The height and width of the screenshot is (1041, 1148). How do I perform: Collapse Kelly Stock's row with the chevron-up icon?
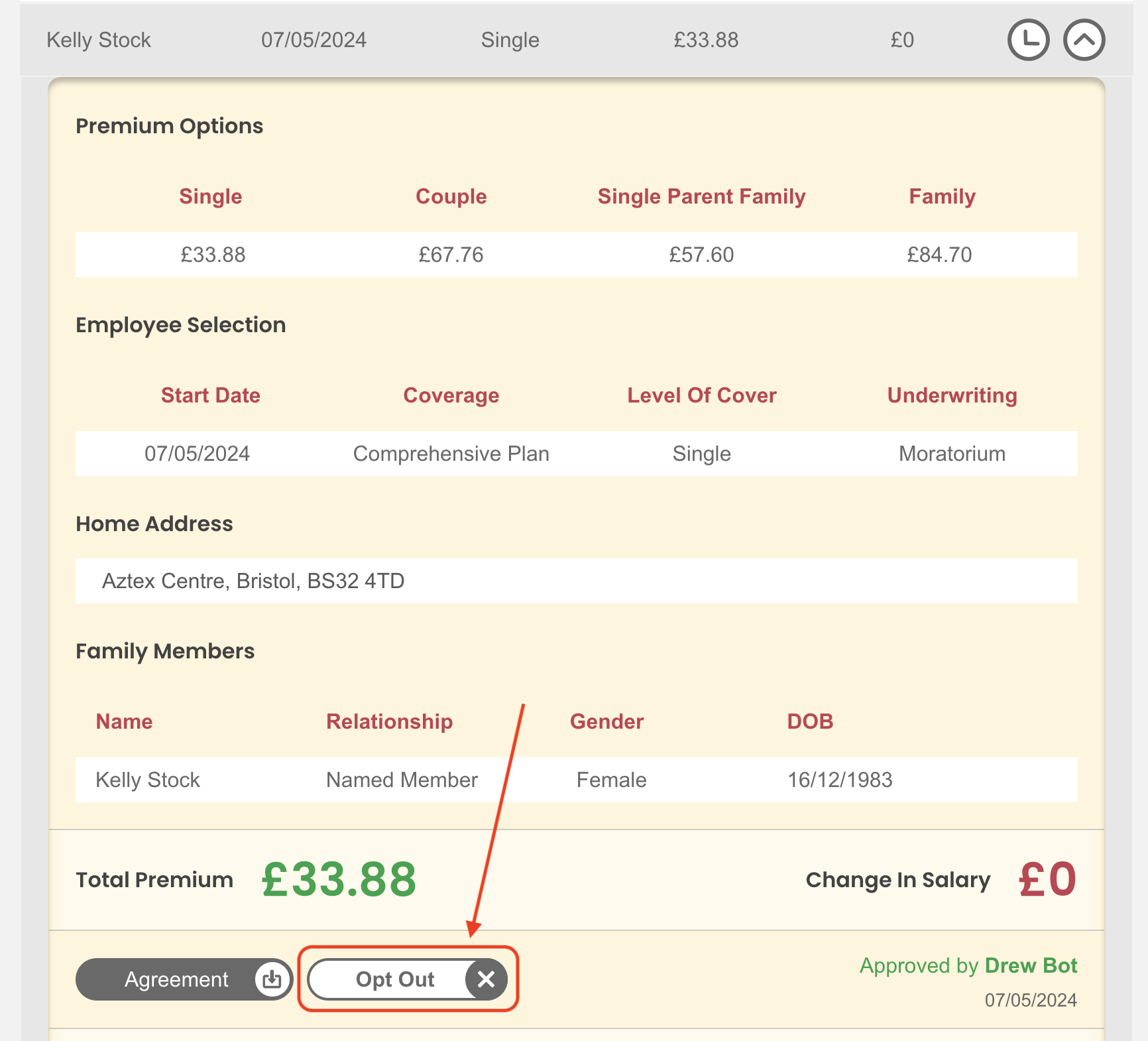[x=1084, y=40]
